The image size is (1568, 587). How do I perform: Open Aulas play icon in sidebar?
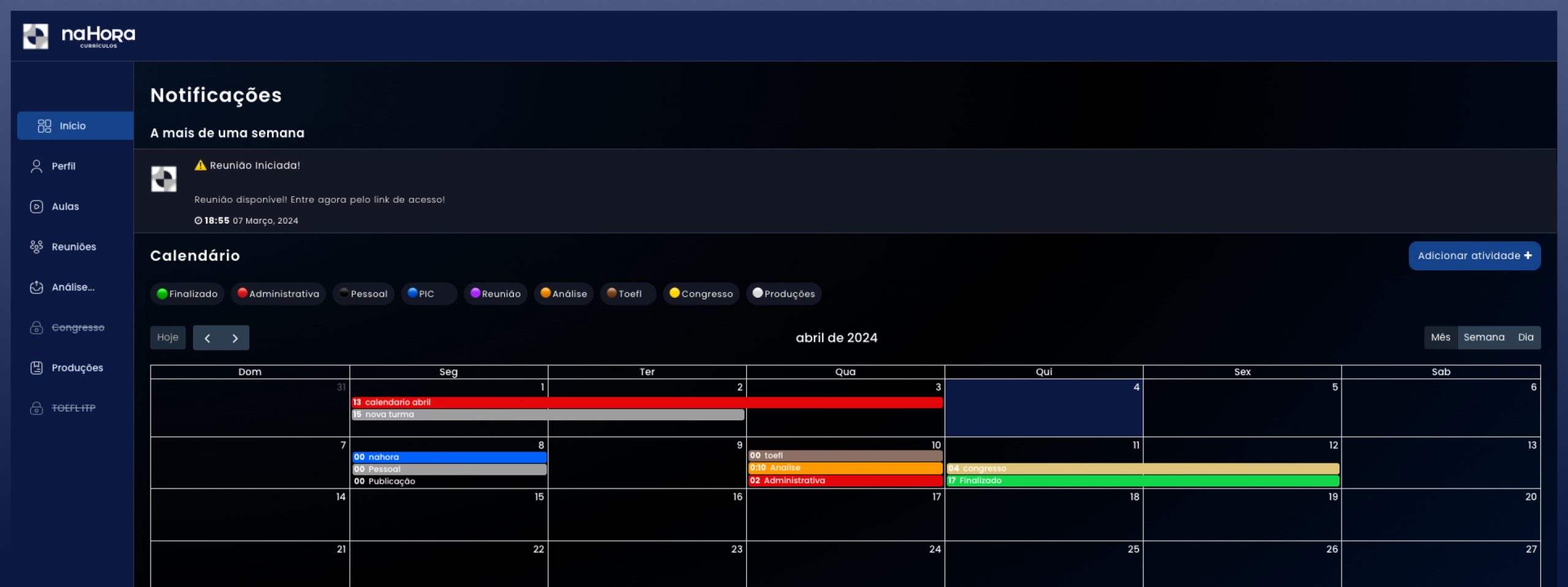(x=36, y=206)
